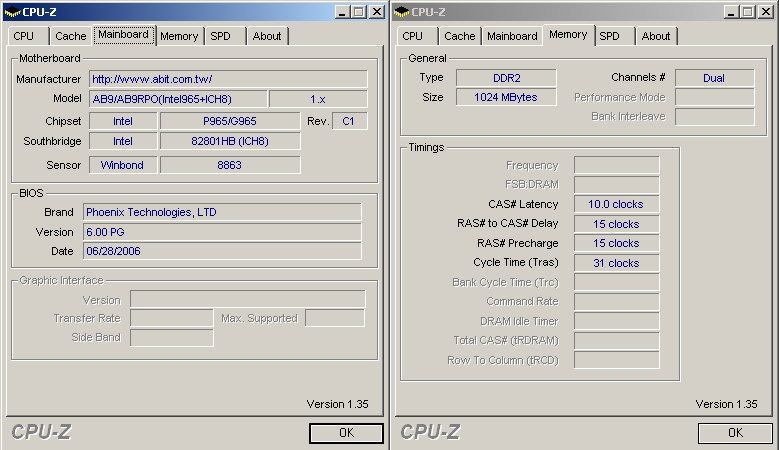The height and width of the screenshot is (450, 779).
Task: Click RAS# to CAS# Delay value field
Action: [x=617, y=224]
